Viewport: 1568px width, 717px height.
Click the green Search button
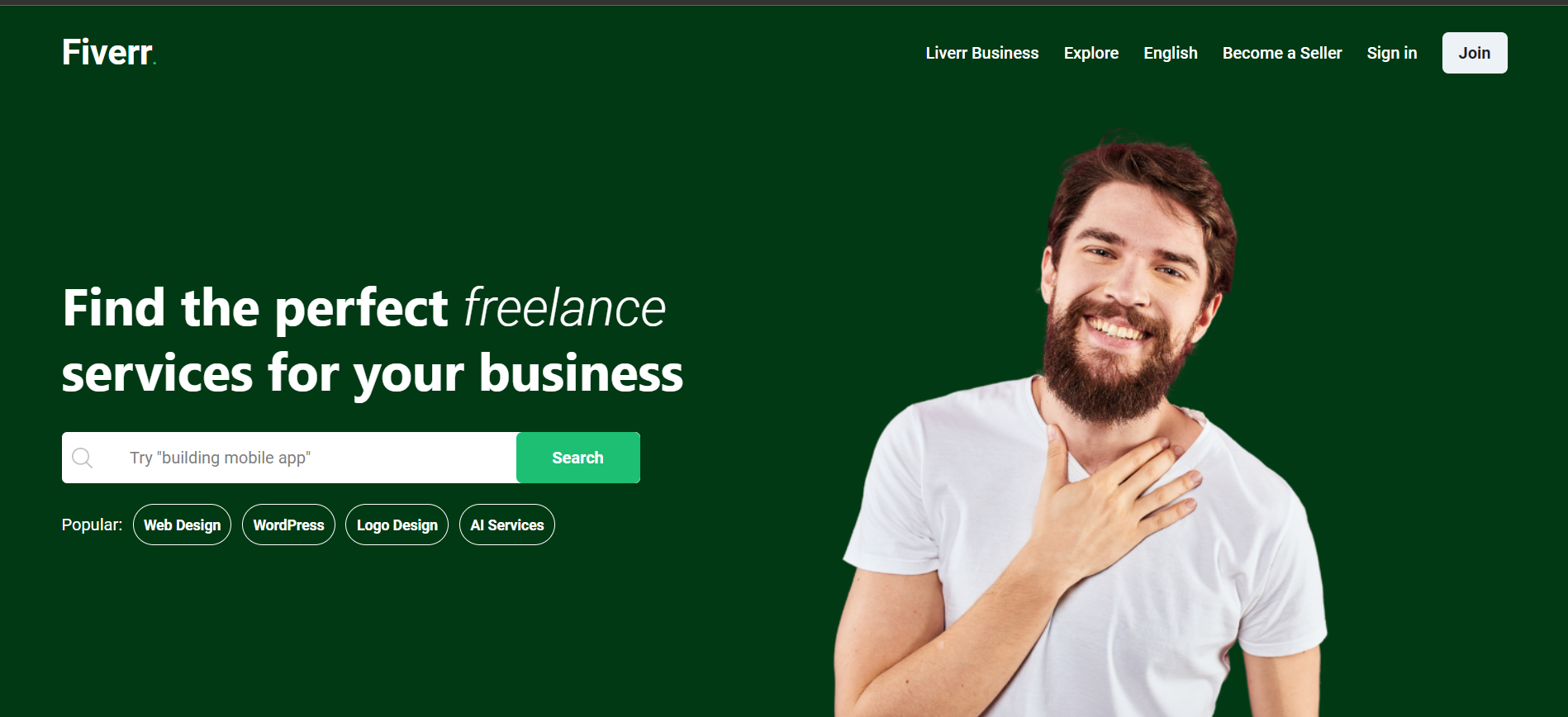[x=578, y=458]
